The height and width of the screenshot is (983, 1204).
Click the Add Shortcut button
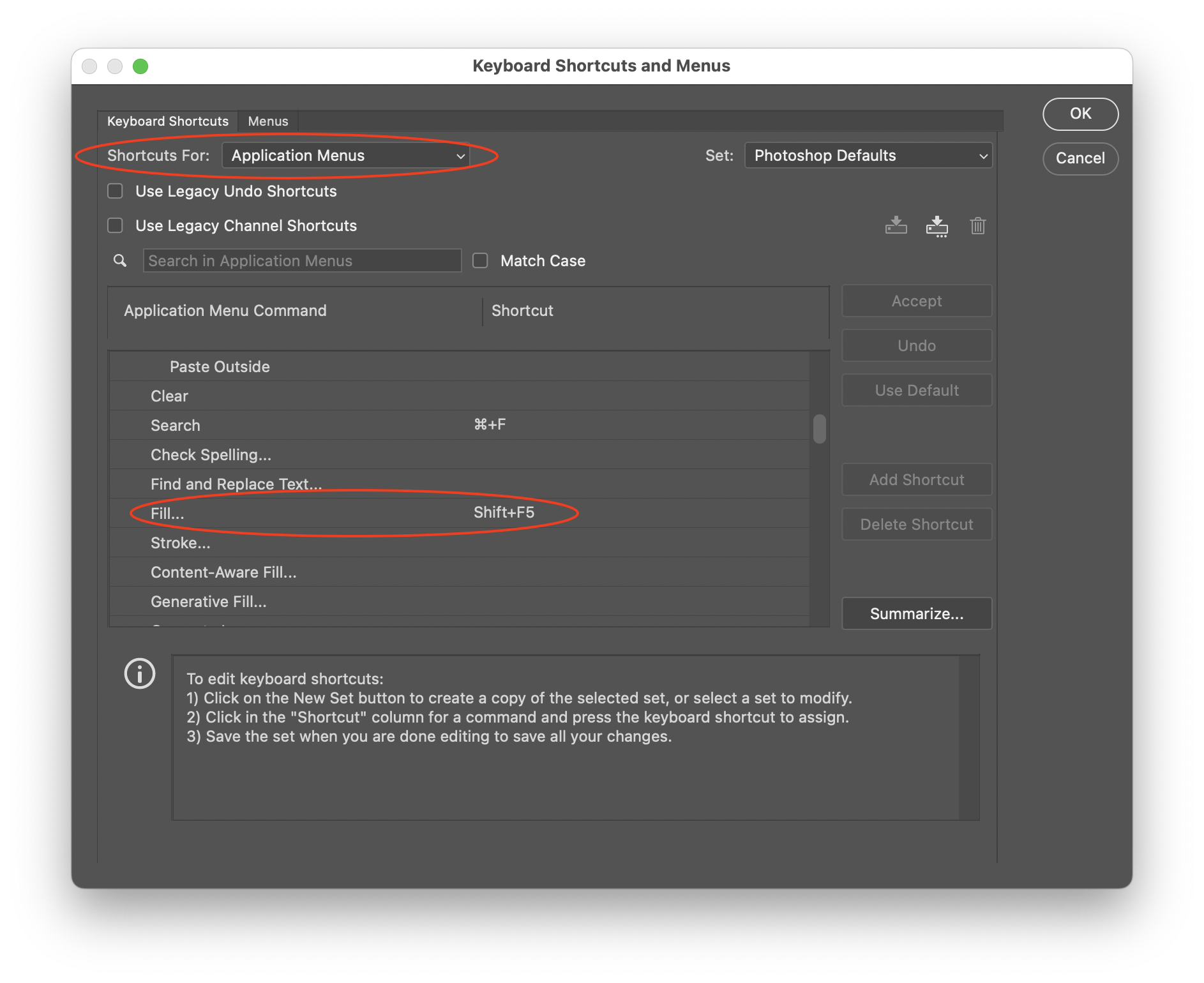coord(917,479)
